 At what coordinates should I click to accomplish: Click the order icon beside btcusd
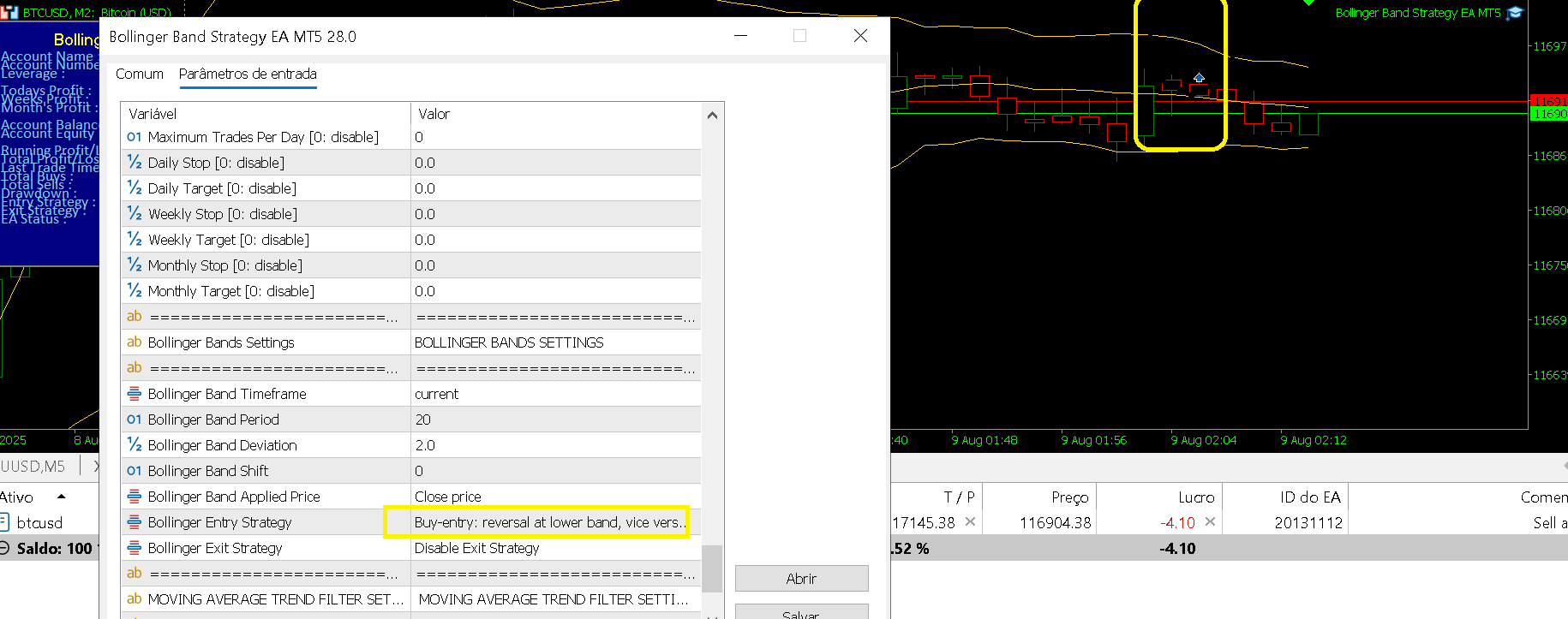point(4,522)
